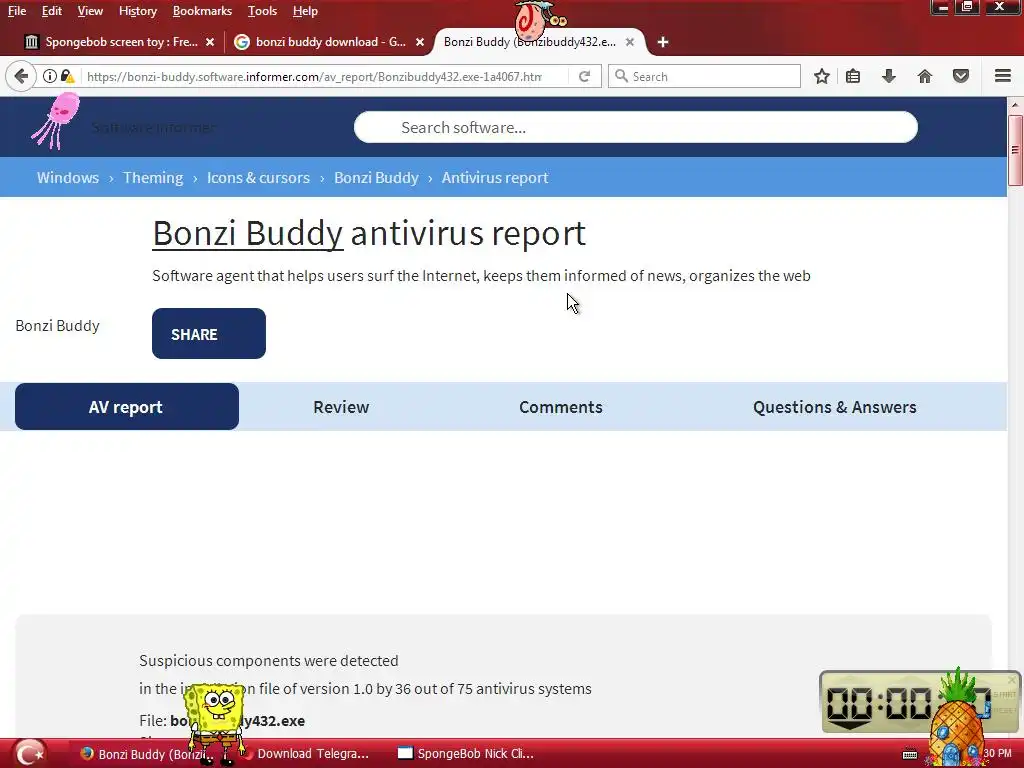Select the AV report tab
This screenshot has width=1024, height=768.
[127, 407]
